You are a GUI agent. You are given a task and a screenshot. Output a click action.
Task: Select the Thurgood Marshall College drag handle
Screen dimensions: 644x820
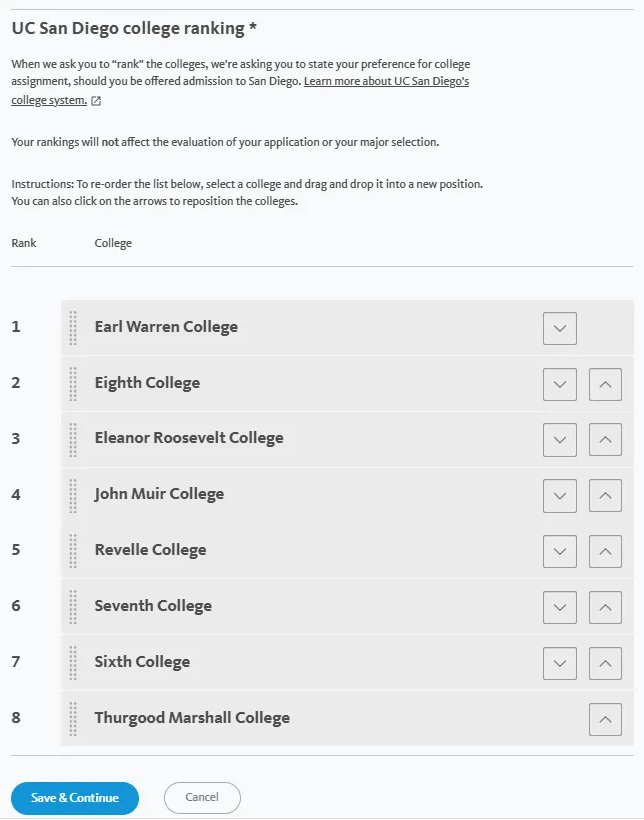click(73, 719)
